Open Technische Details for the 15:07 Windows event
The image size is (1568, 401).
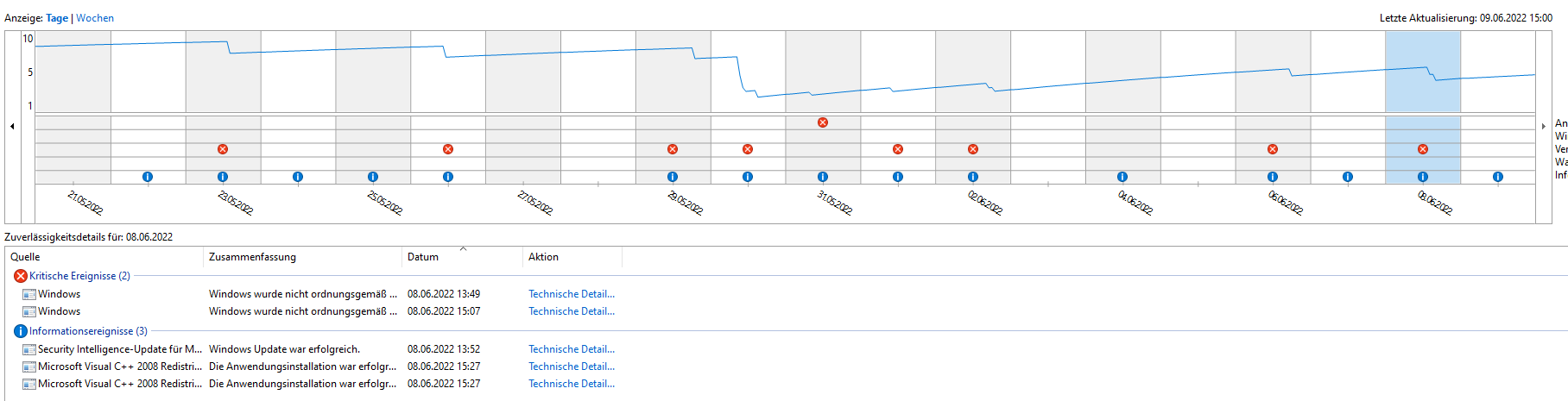(x=572, y=311)
